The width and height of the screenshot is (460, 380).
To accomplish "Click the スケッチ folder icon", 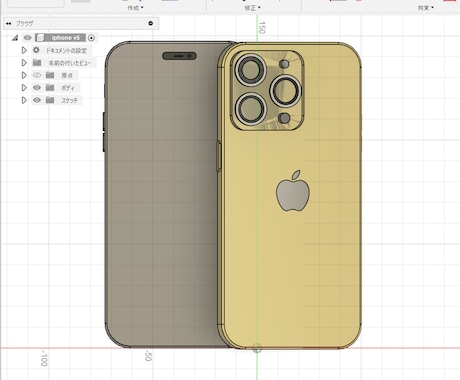I will point(50,100).
